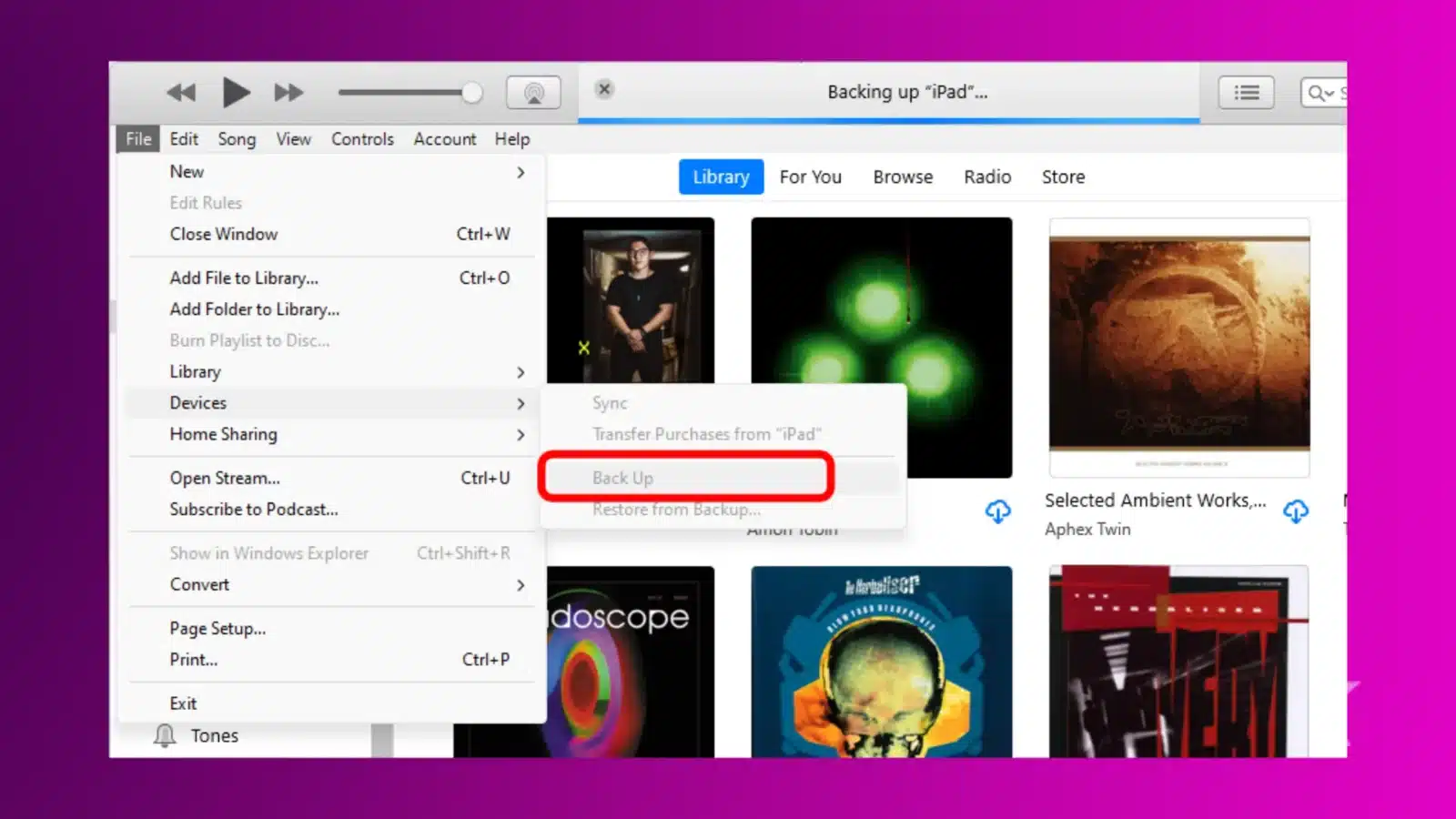
Task: Open the kaleidoscope album cover
Action: [630, 662]
